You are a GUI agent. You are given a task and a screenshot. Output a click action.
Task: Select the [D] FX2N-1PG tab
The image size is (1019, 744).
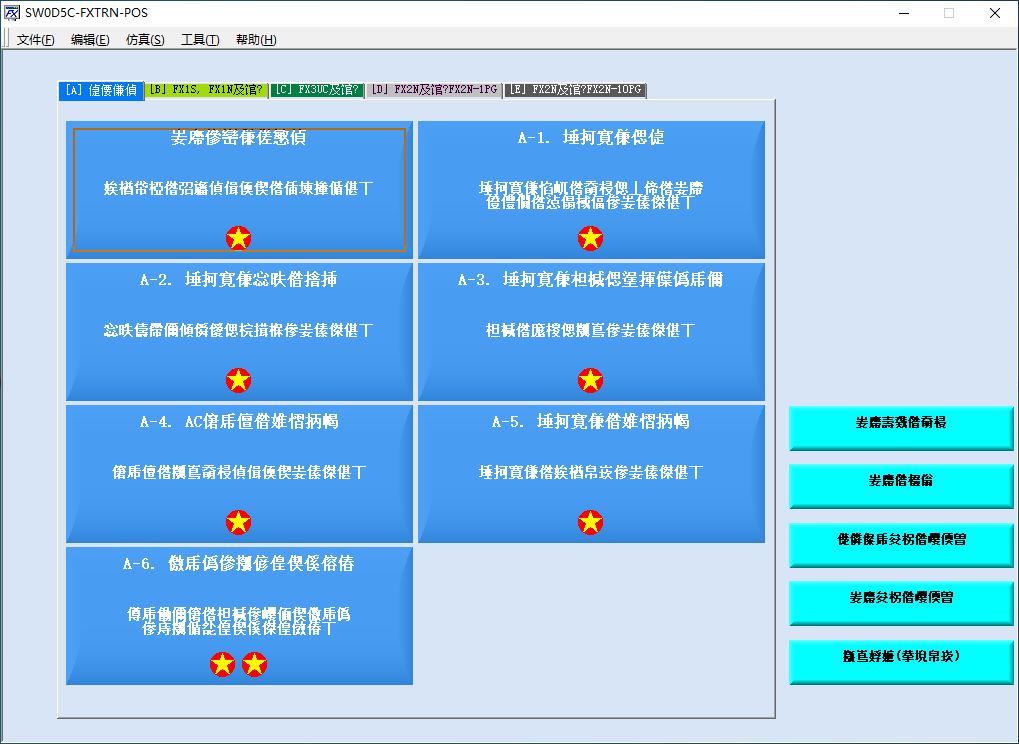(433, 90)
